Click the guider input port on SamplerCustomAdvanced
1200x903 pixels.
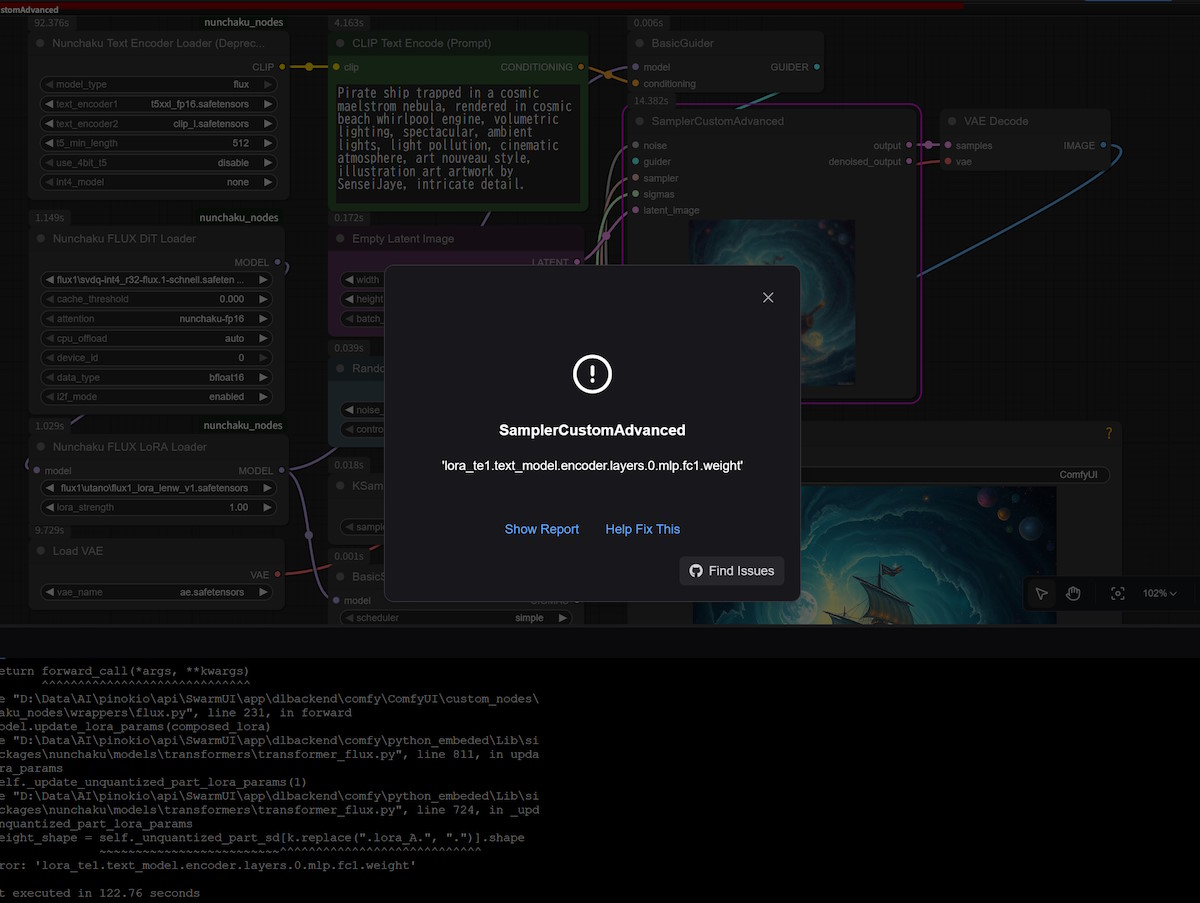pyautogui.click(x=634, y=161)
